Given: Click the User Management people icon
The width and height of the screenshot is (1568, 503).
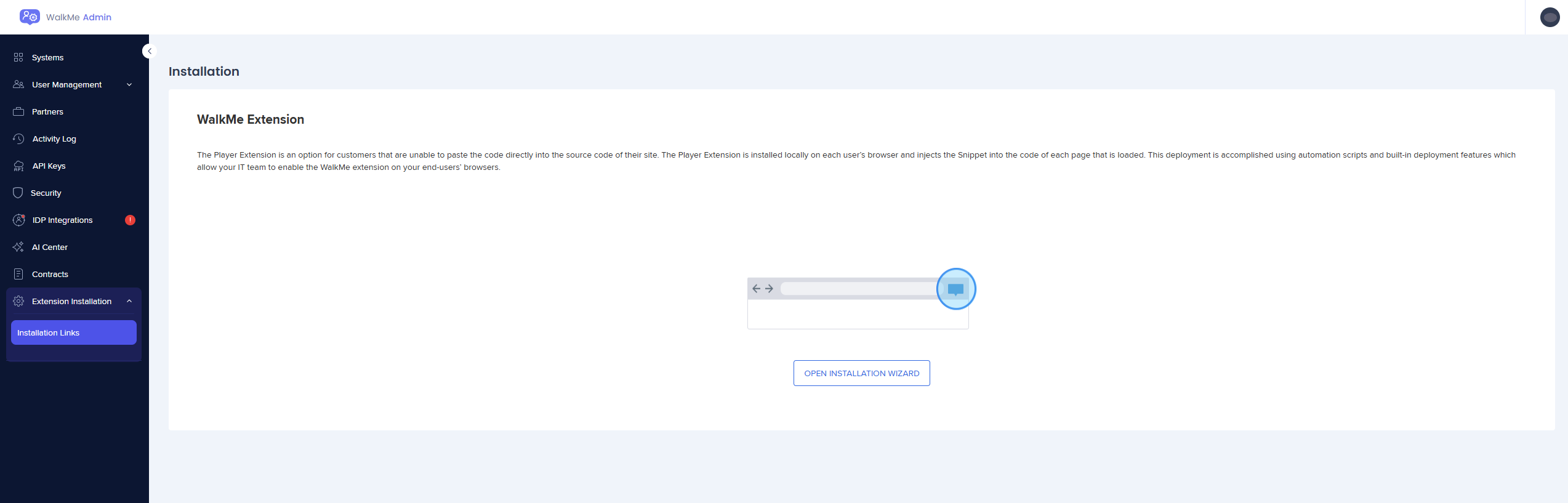Looking at the screenshot, I should (18, 84).
